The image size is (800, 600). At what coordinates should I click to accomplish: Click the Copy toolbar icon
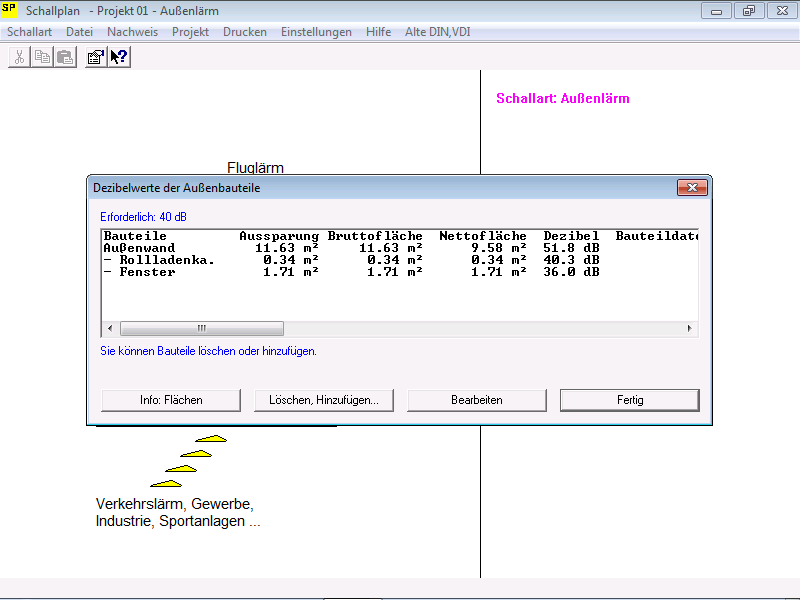point(42,57)
